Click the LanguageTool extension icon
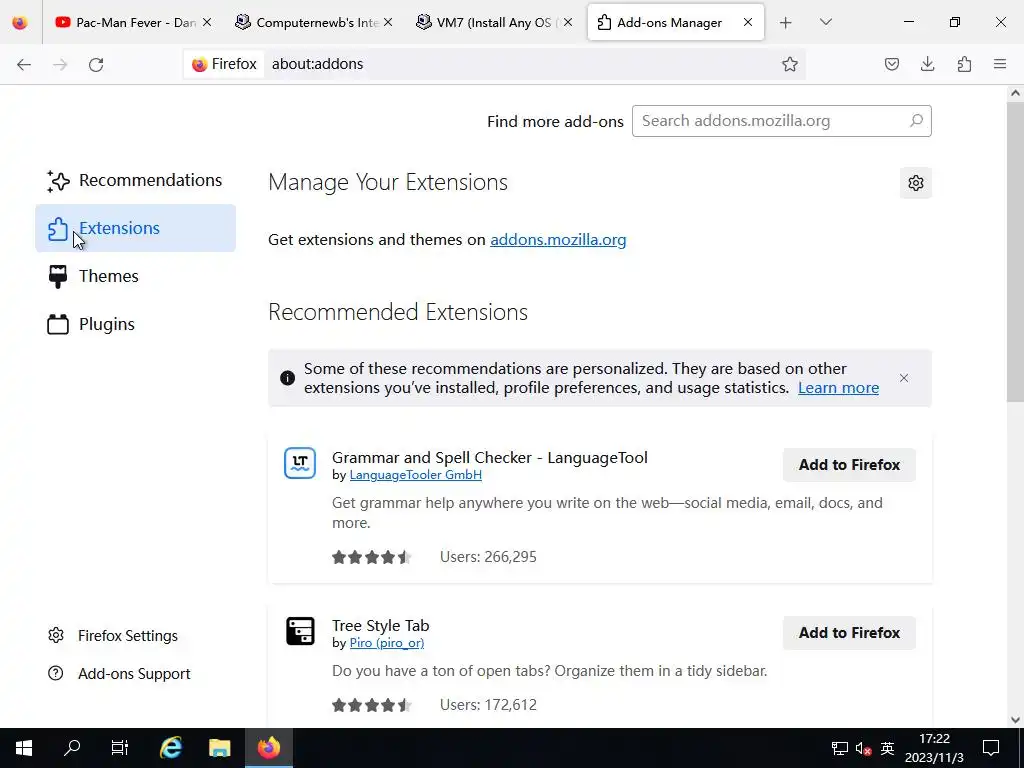Image resolution: width=1024 pixels, height=768 pixels. 300,463
